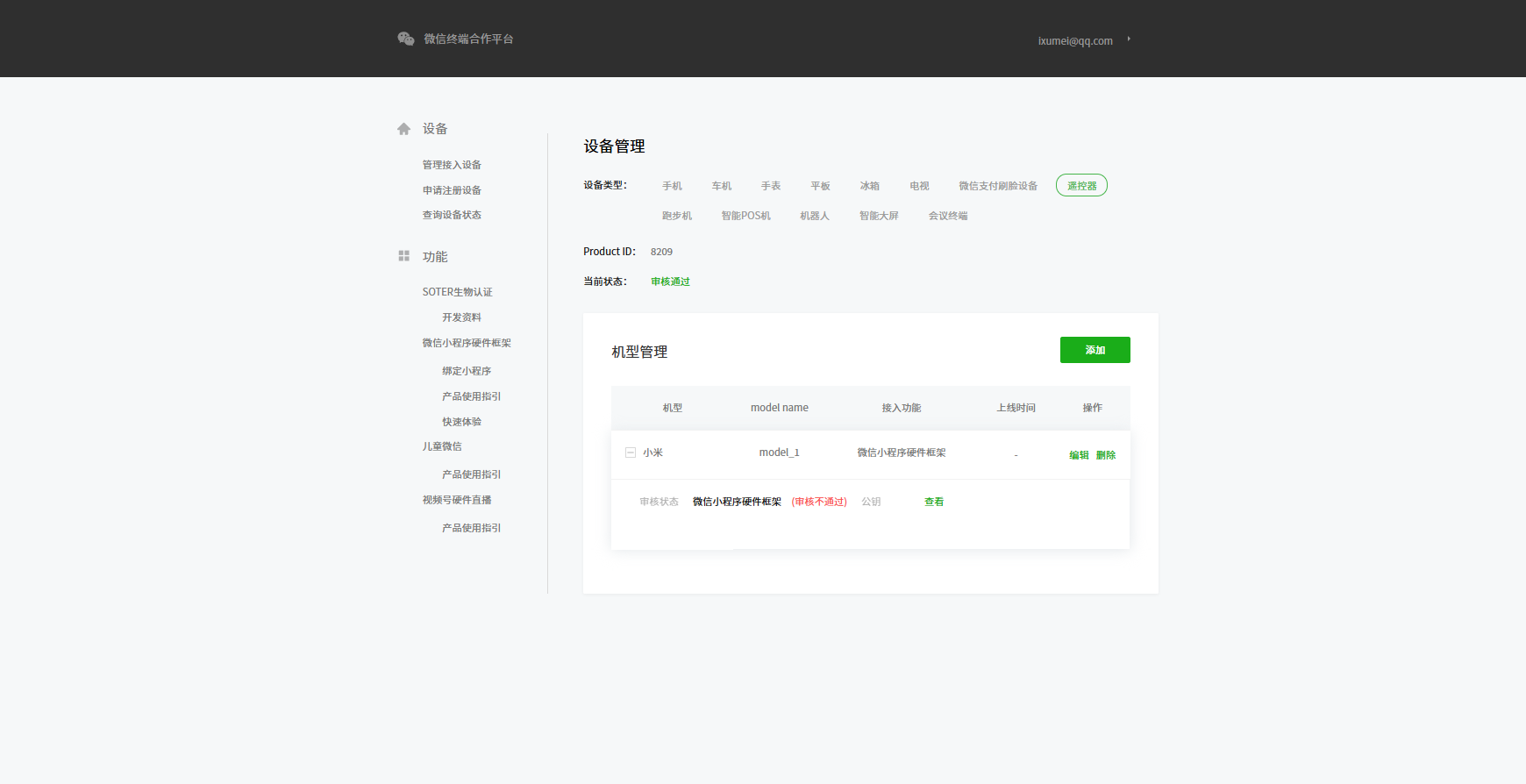Select the 电视 device type
The image size is (1526, 784).
[919, 186]
